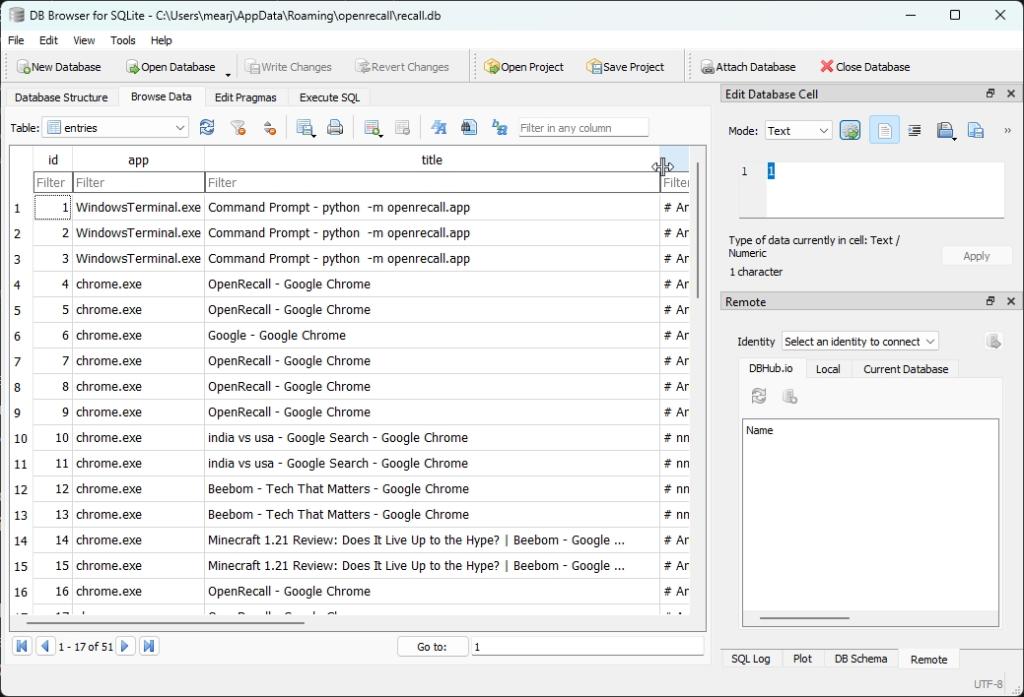Click the blue letter A format icon
The width and height of the screenshot is (1024, 697).
[x=439, y=127]
